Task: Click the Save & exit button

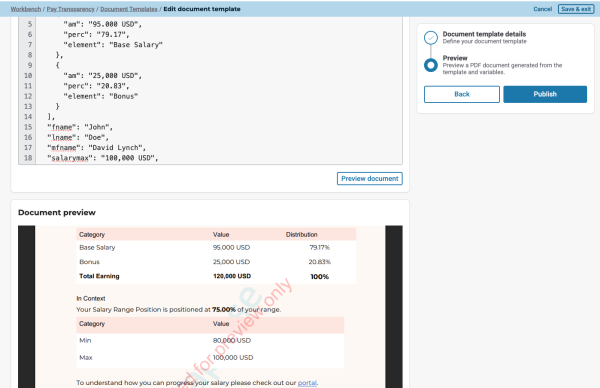Action: point(576,9)
